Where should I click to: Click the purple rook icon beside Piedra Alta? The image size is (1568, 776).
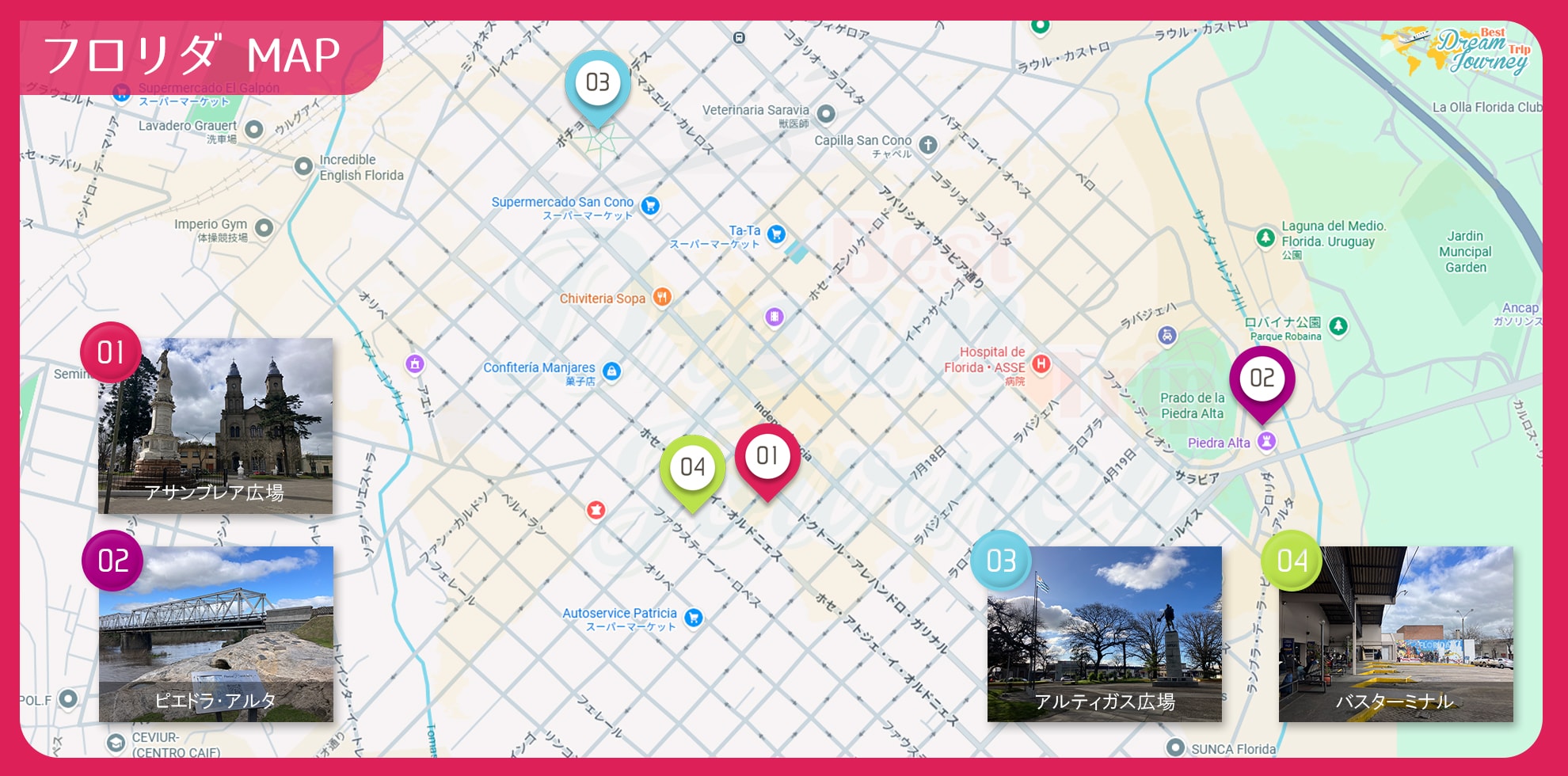[1267, 441]
